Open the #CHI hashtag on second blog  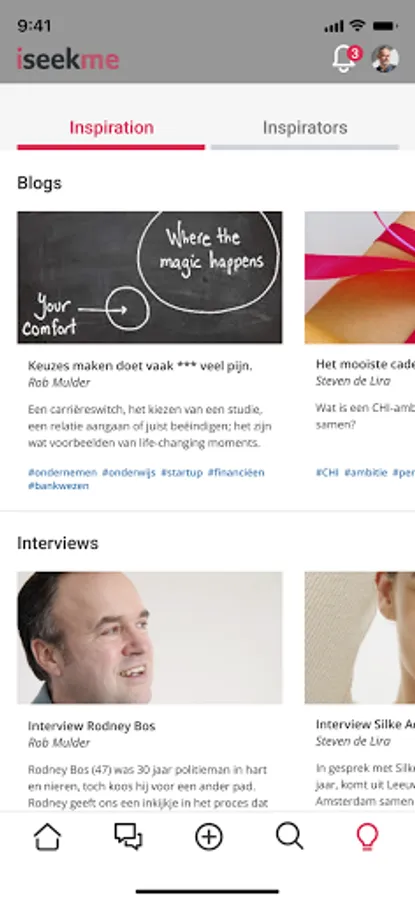(x=327, y=472)
